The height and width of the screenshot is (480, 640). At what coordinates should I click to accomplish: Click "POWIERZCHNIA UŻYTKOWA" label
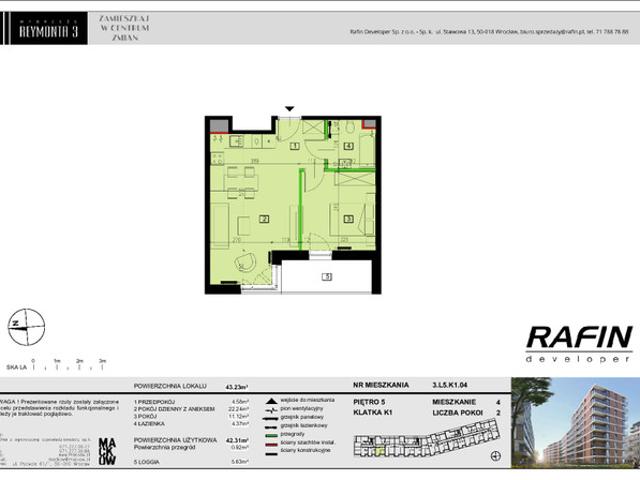[176, 440]
